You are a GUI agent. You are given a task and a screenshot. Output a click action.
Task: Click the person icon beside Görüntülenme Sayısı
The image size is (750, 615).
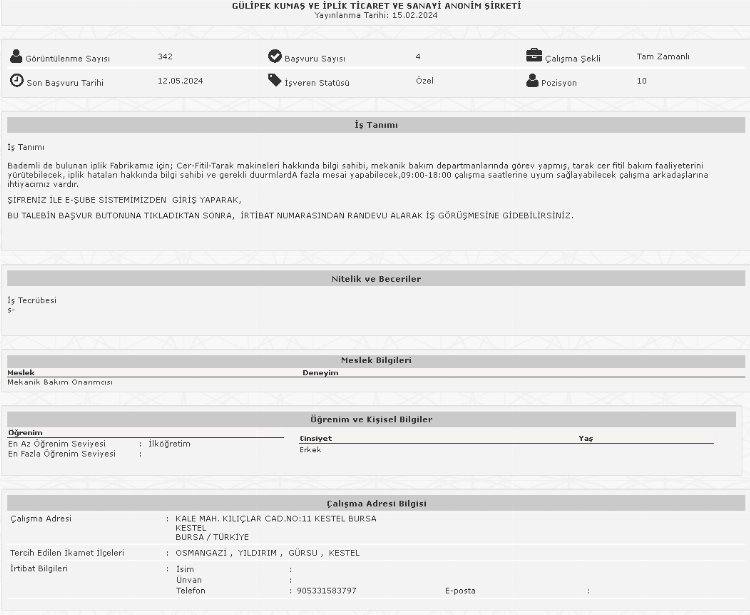tap(16, 56)
